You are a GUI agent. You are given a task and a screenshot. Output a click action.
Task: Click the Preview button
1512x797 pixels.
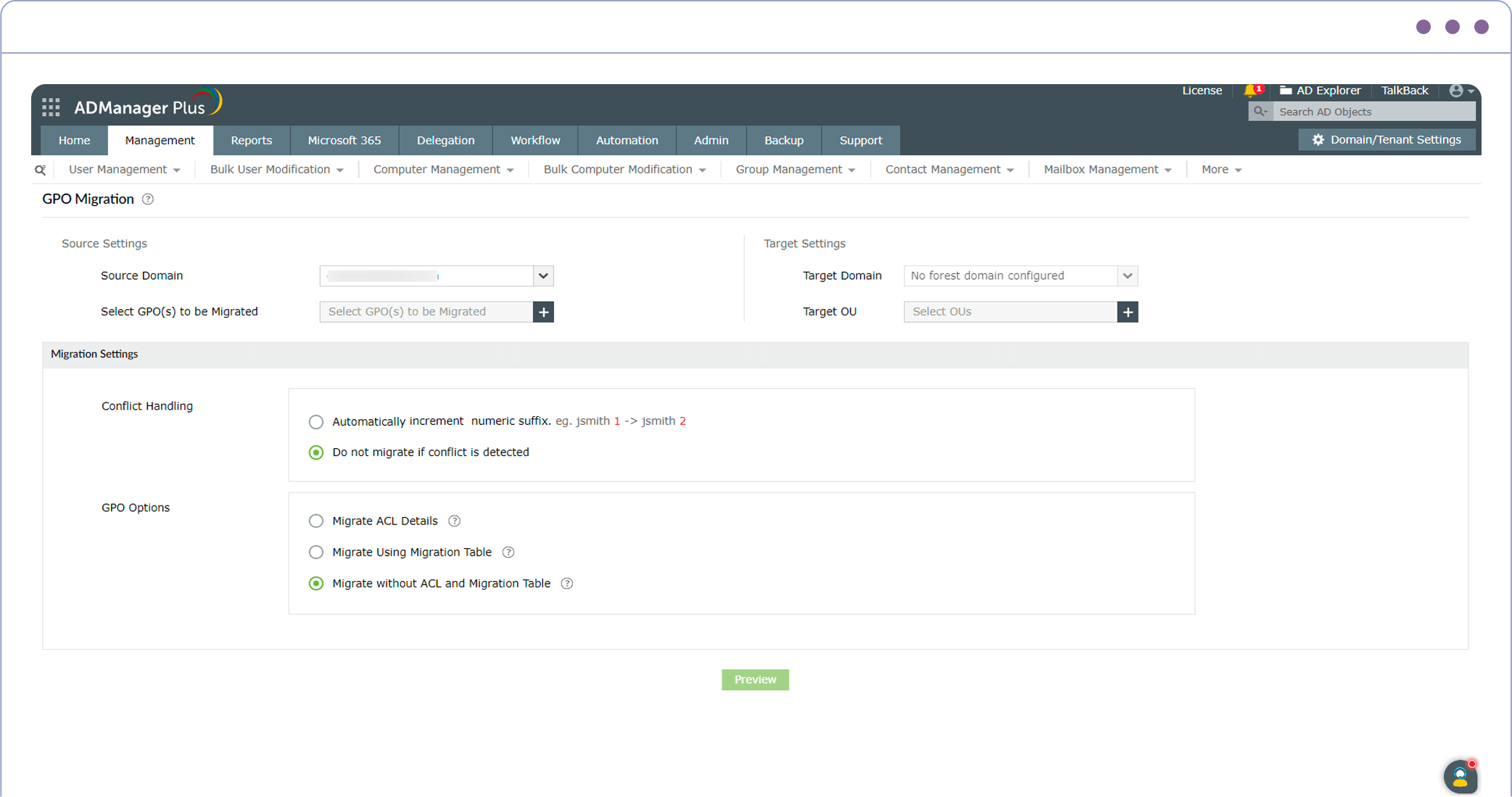[755, 680]
